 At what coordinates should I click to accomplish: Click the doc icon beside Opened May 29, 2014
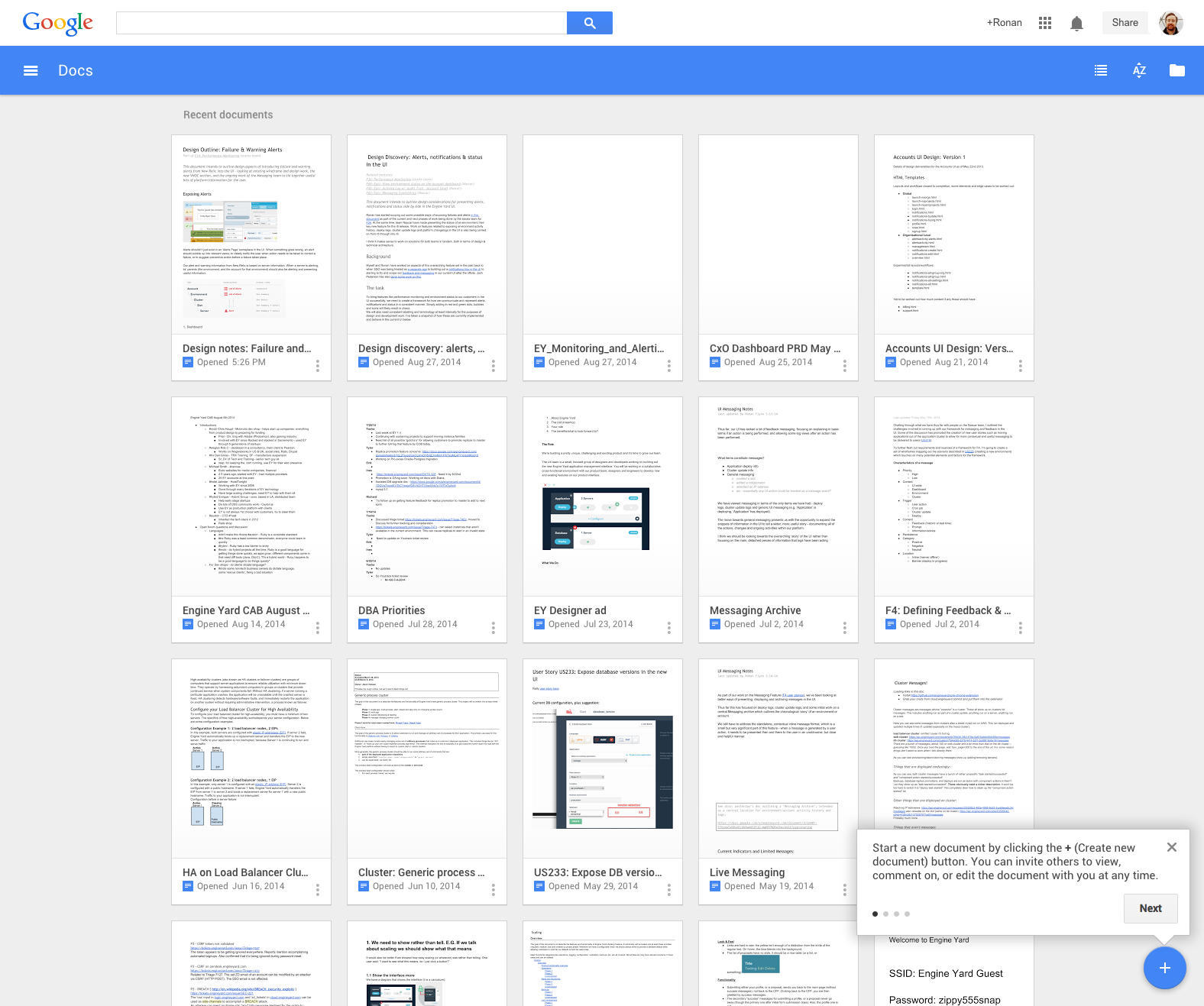(x=539, y=886)
